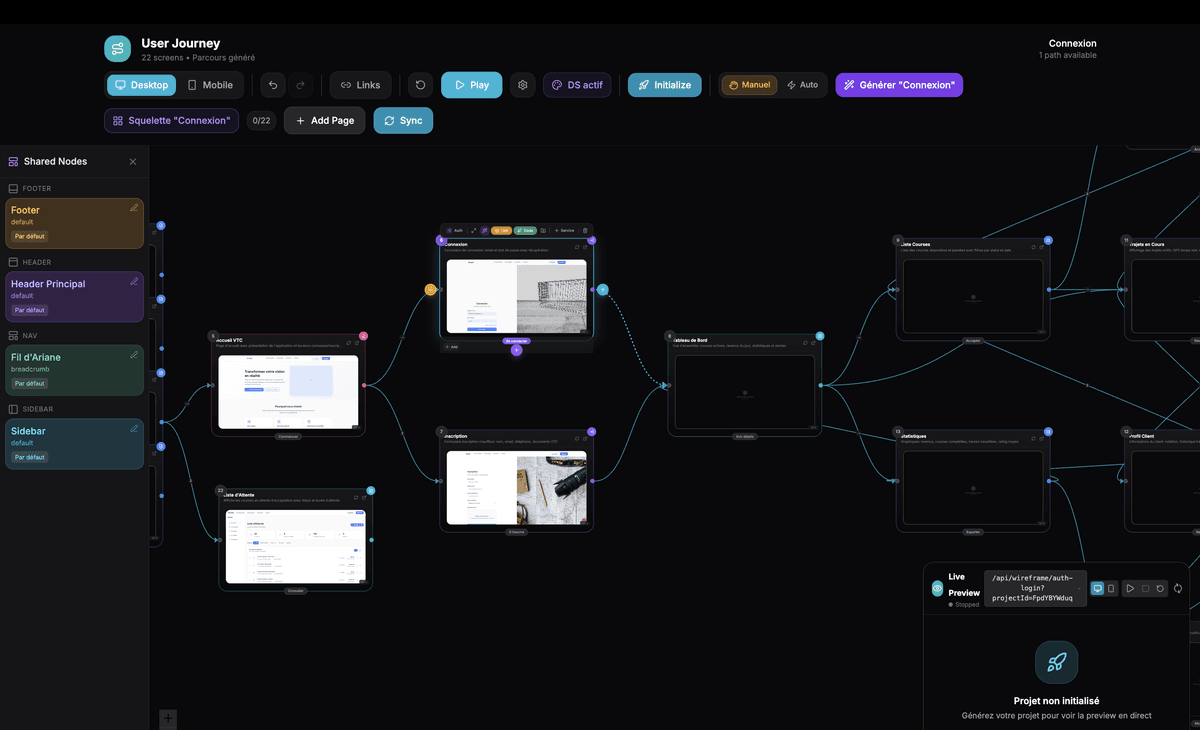This screenshot has height=730, width=1200.
Task: Click purple magic wand in Connexion toolbar
Action: click(x=485, y=230)
